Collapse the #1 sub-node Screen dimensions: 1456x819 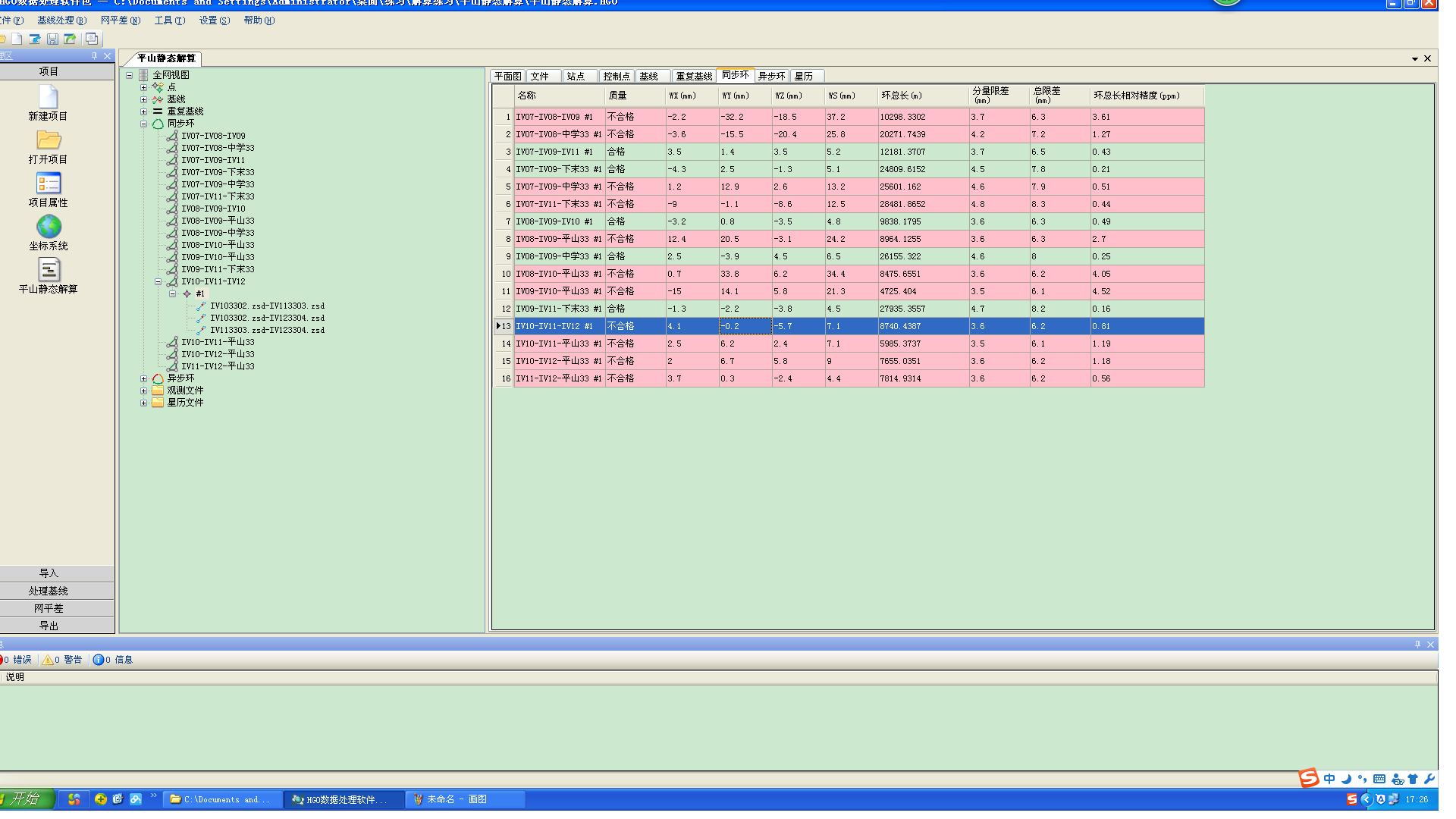173,293
